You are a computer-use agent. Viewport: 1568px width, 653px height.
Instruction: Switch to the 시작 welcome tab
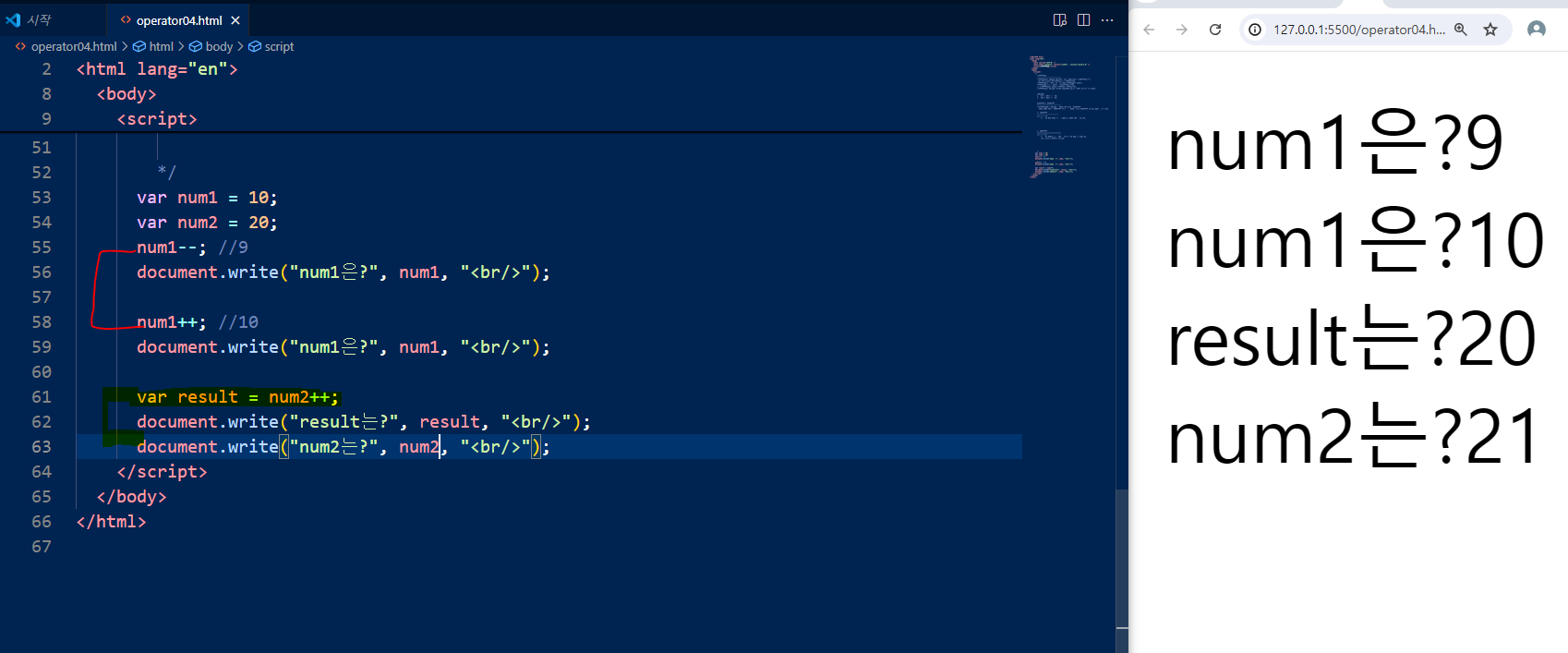[39, 19]
